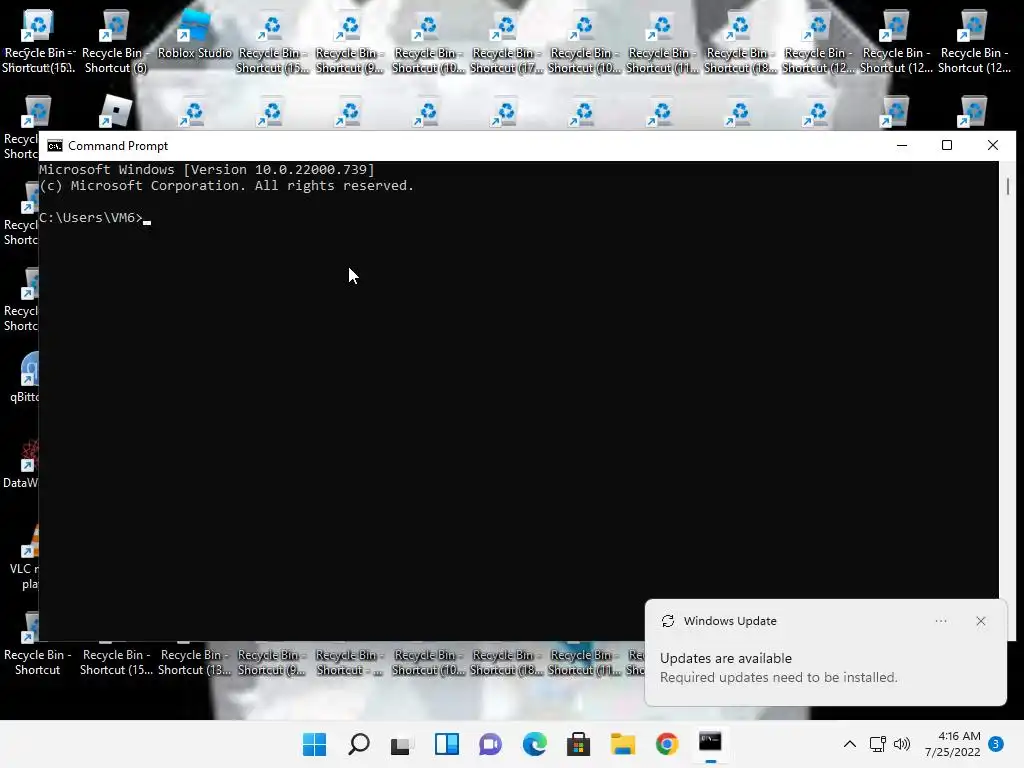Close the Command Prompt window
The image size is (1024, 768).
pyautogui.click(x=993, y=146)
